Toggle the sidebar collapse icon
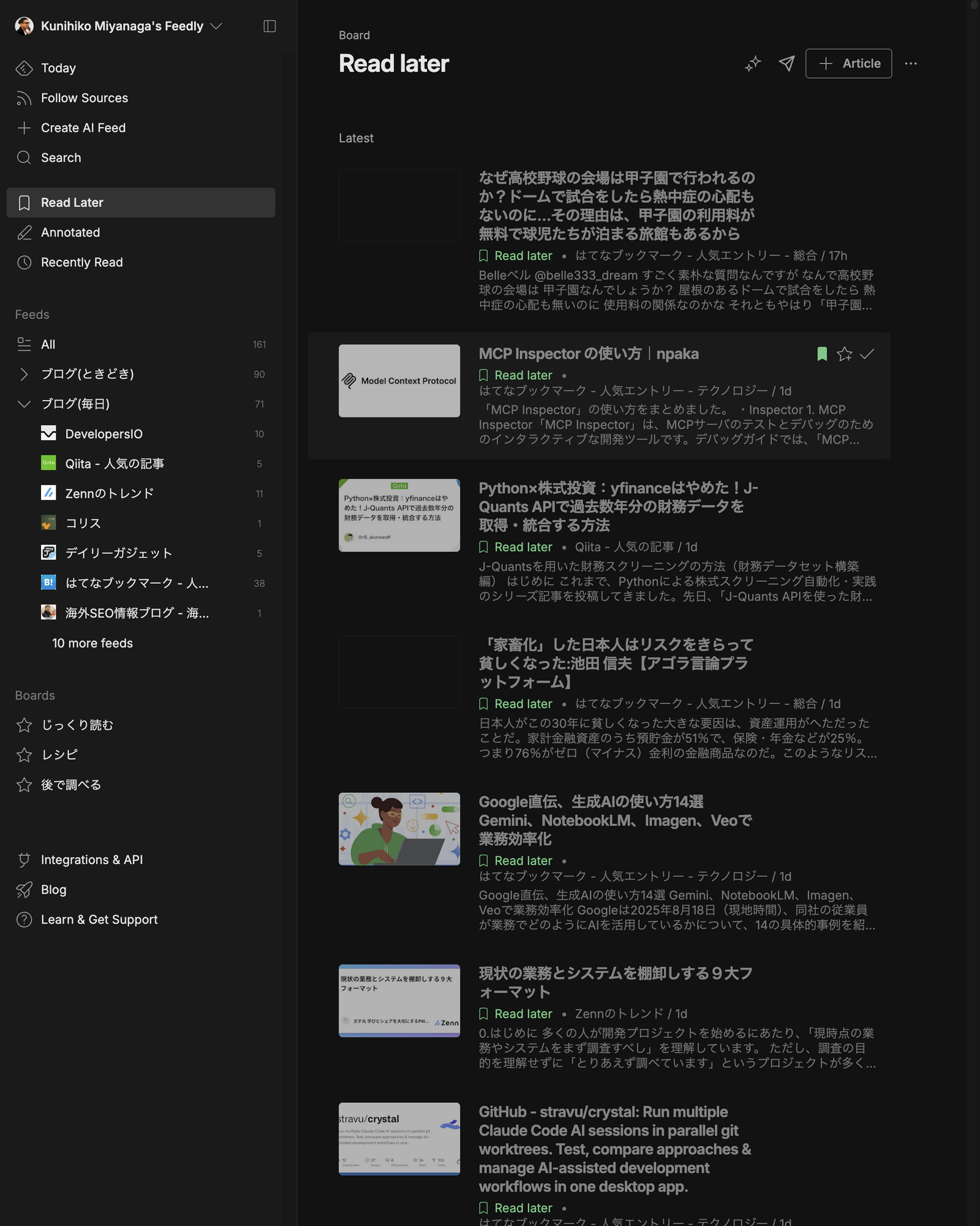Viewport: 980px width, 1226px height. pyautogui.click(x=269, y=26)
